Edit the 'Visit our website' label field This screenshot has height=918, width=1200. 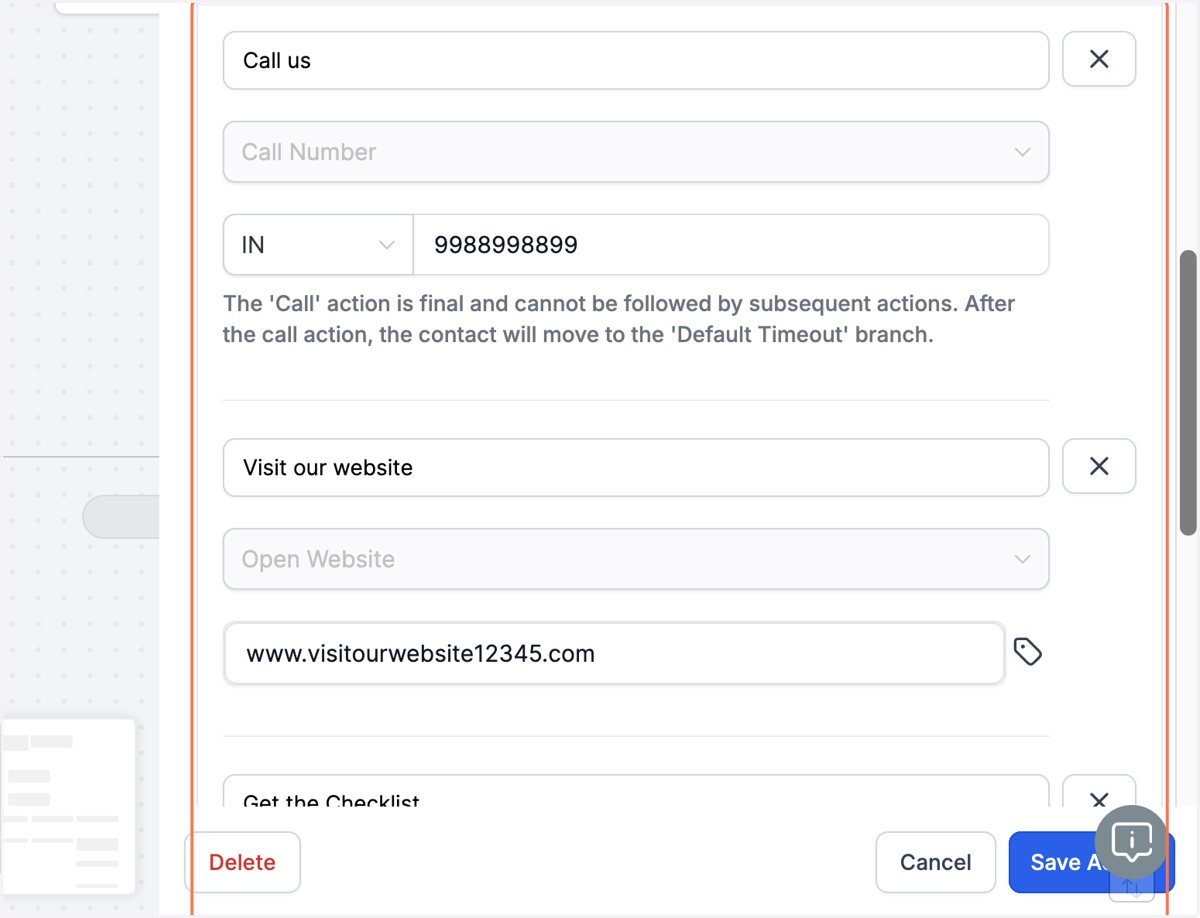pyautogui.click(x=636, y=467)
